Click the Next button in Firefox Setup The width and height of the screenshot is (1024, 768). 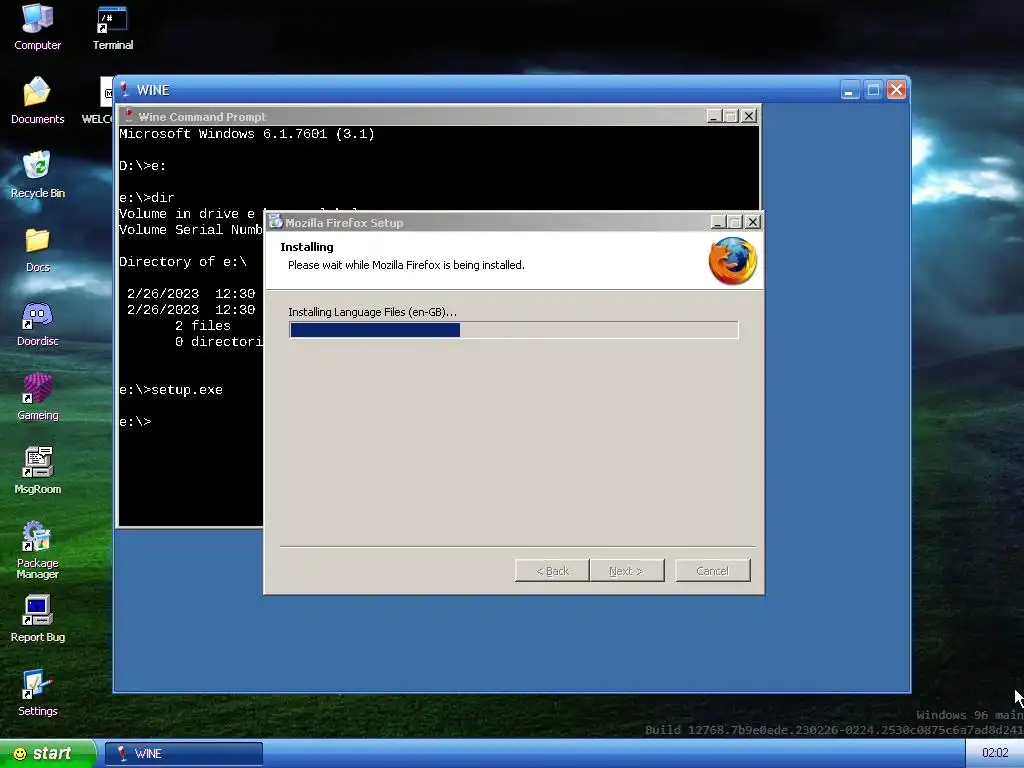(626, 571)
